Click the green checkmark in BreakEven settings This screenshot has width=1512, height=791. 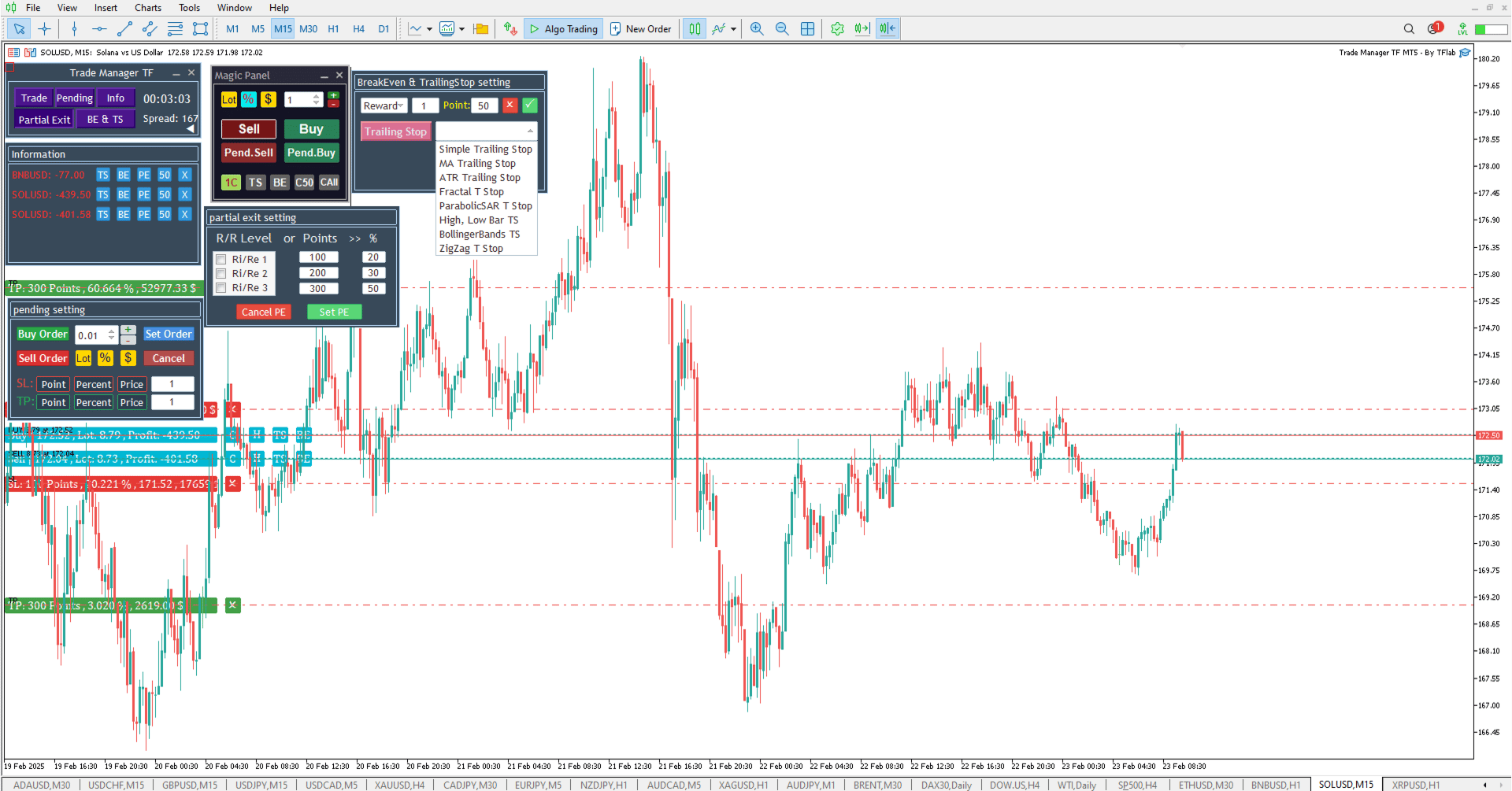tap(530, 105)
